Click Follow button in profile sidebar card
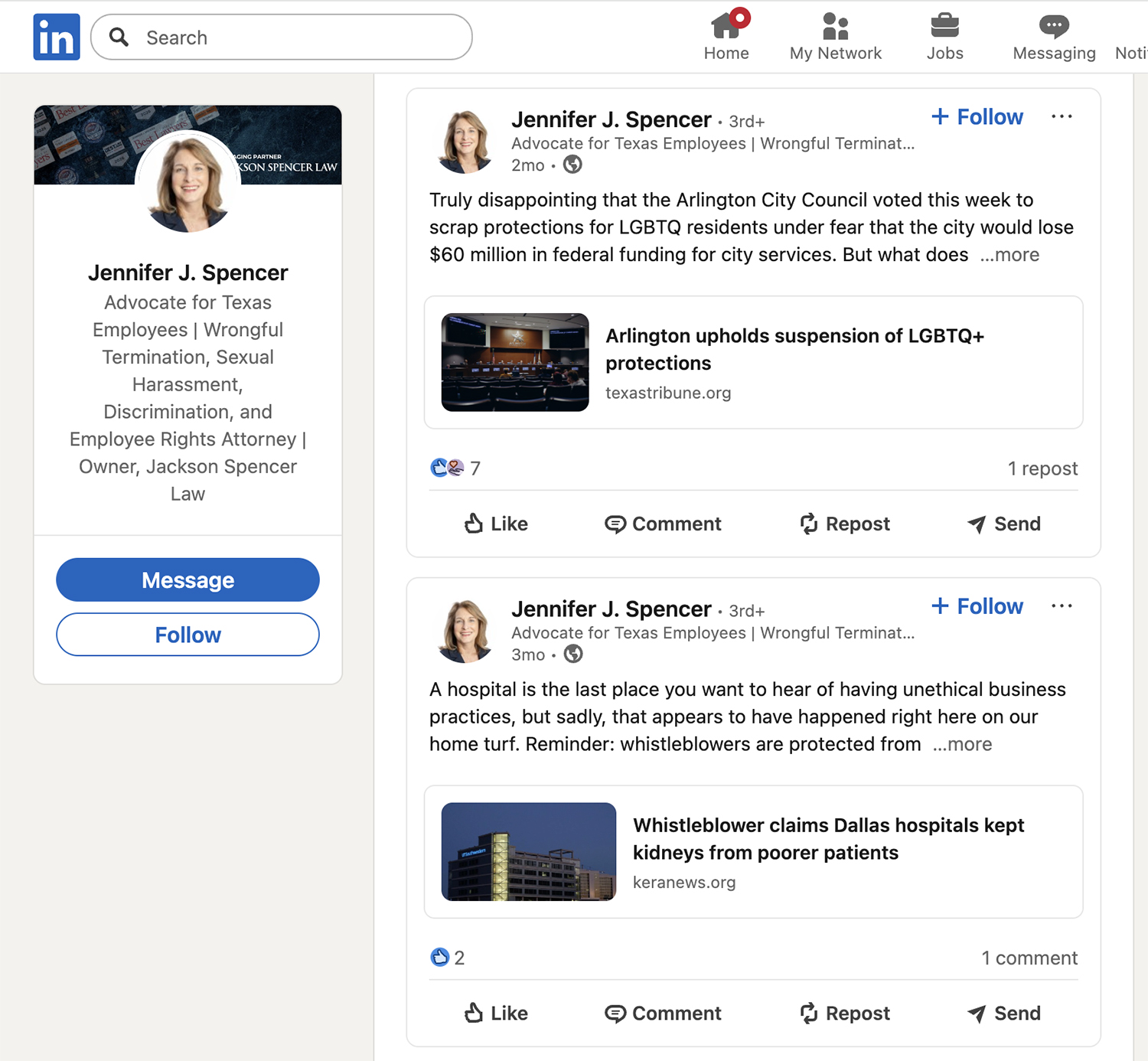 188,635
